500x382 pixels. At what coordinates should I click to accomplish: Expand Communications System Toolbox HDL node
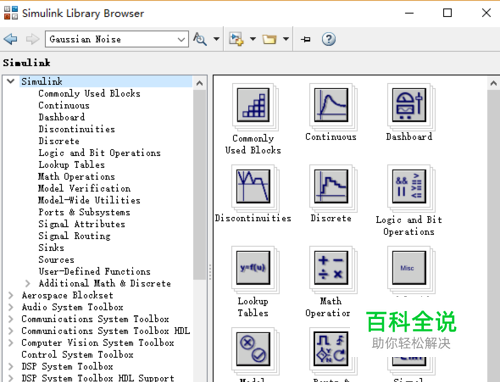11,331
